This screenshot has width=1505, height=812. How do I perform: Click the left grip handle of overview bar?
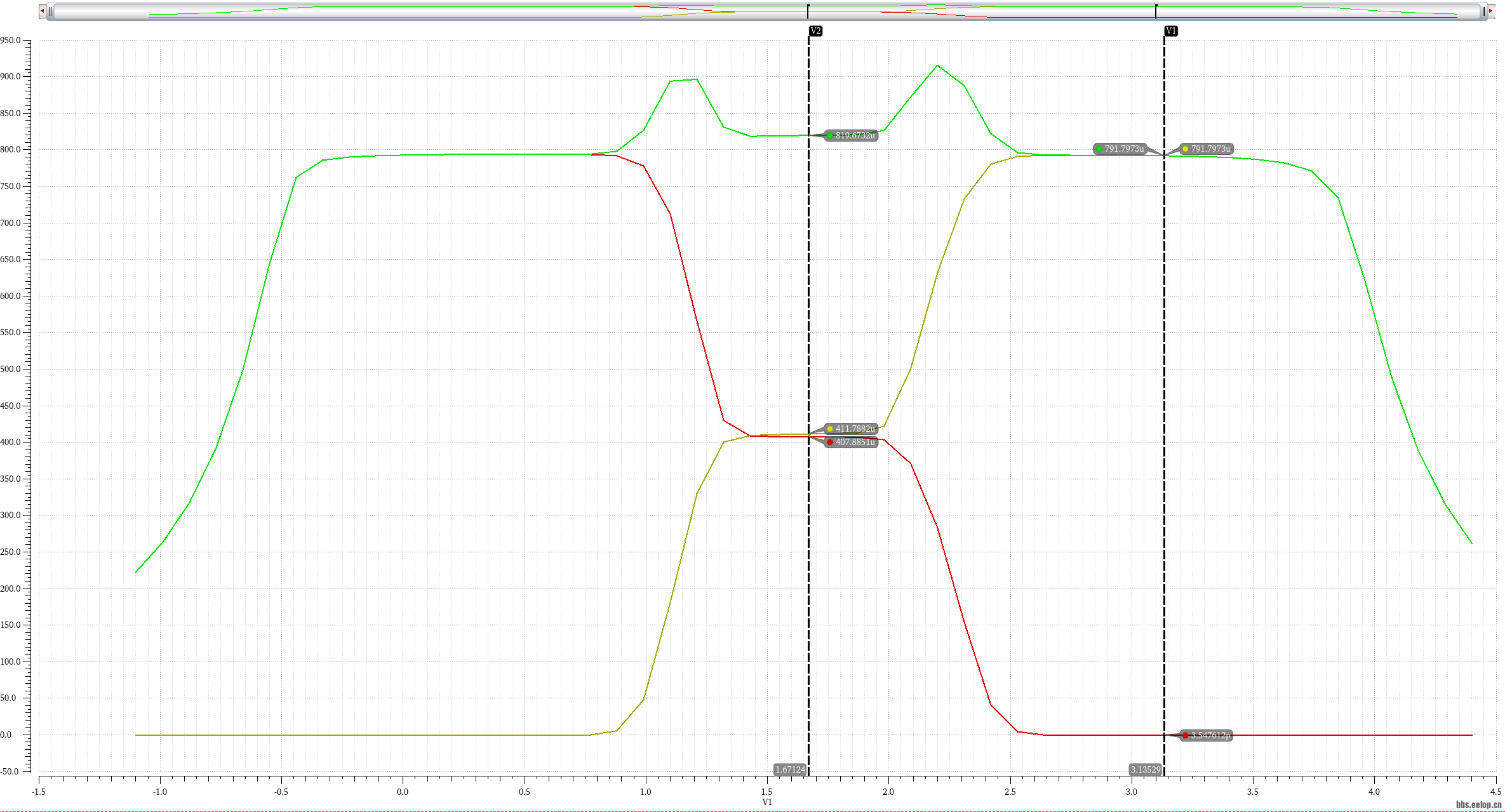click(51, 11)
